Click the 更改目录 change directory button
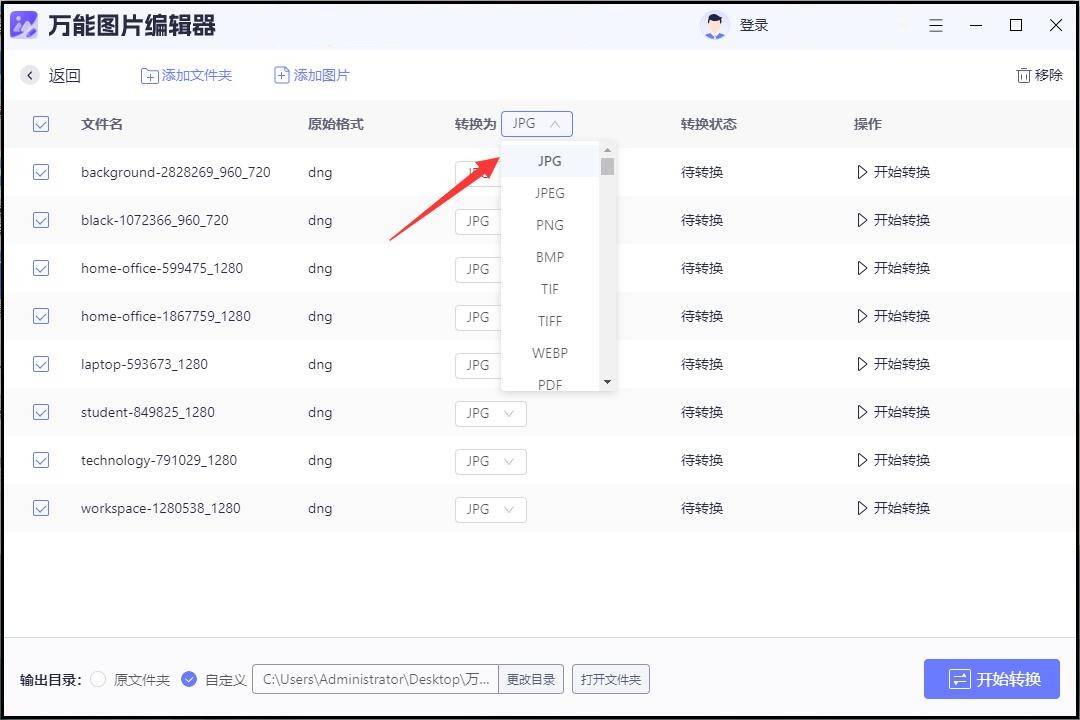Screen dimensions: 1080x720 [x=531, y=679]
